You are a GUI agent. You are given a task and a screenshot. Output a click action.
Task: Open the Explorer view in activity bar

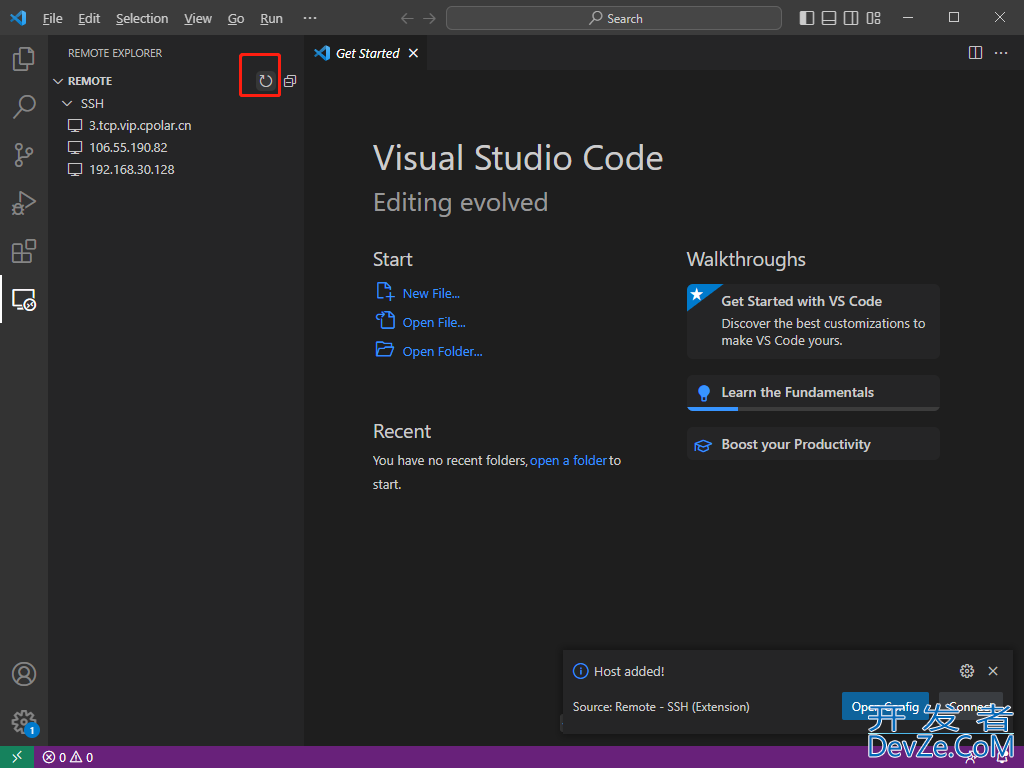click(x=24, y=59)
